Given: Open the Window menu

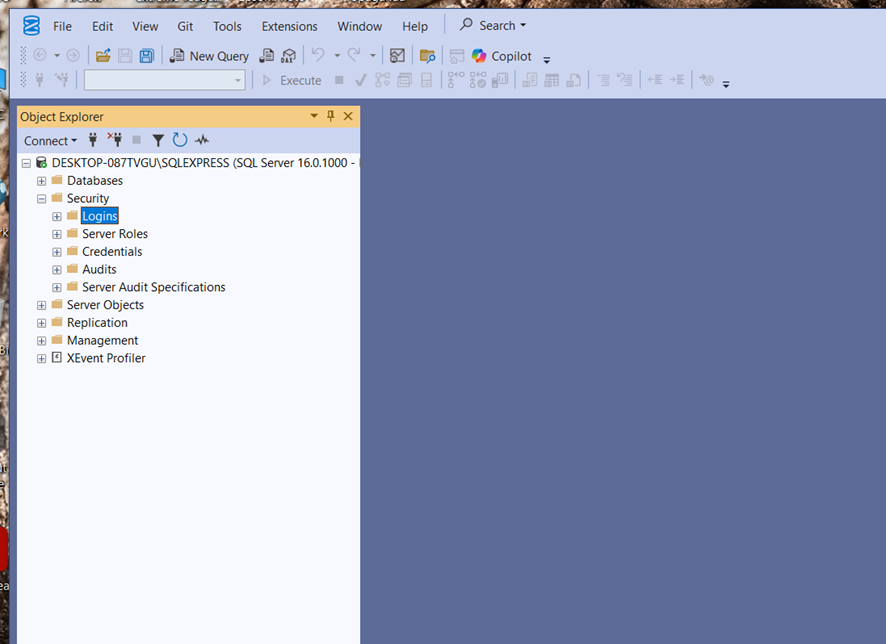Looking at the screenshot, I should (359, 27).
